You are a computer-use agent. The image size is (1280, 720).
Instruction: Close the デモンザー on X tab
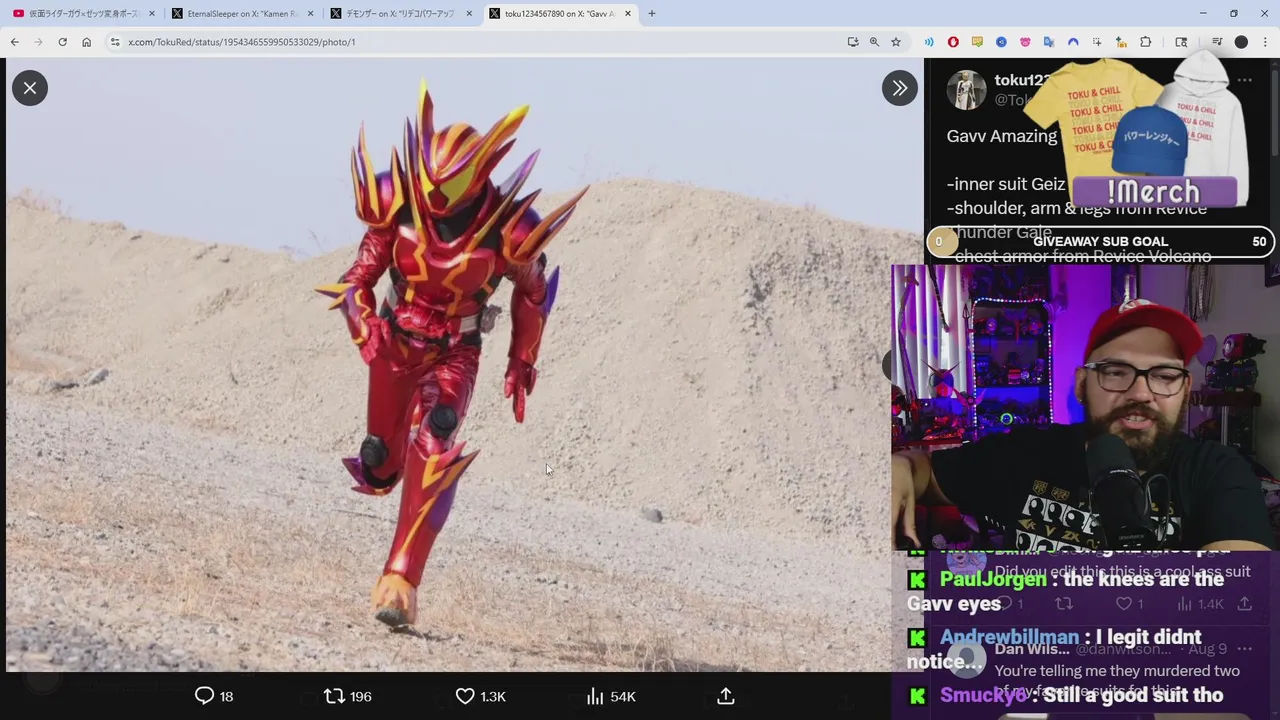pos(469,14)
